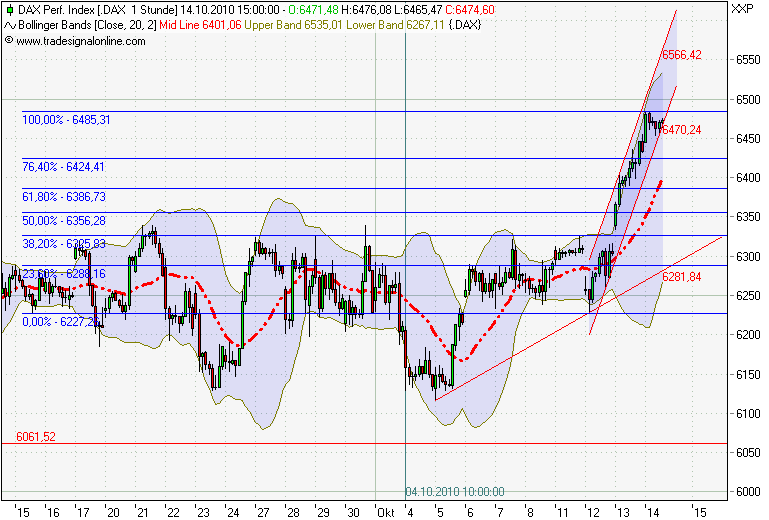Select the 23,60% Fibonacci label

[x=64, y=274]
